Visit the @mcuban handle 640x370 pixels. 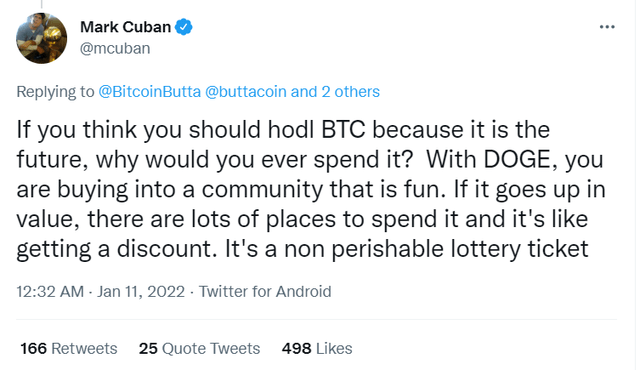[x=115, y=49]
